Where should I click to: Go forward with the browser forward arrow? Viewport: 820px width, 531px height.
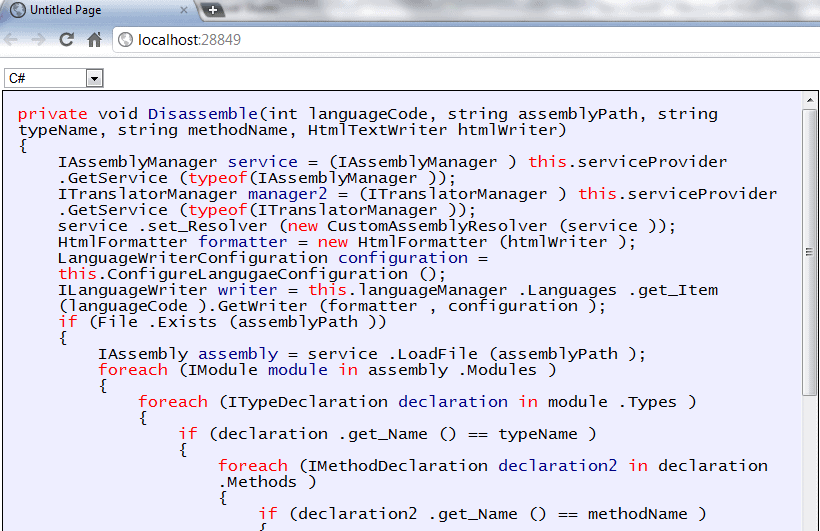[38, 40]
